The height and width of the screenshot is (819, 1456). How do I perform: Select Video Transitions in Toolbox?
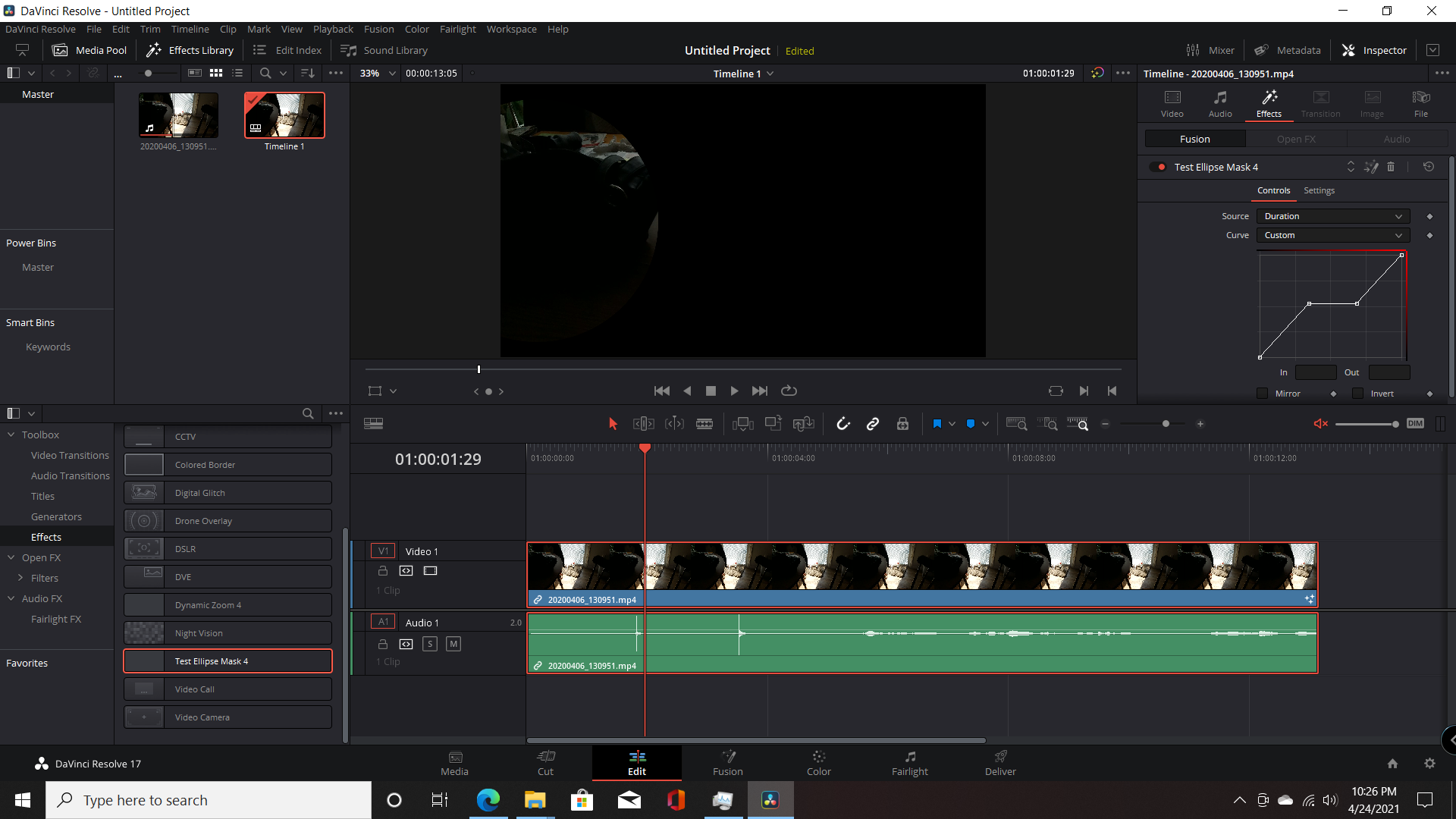[x=70, y=455]
